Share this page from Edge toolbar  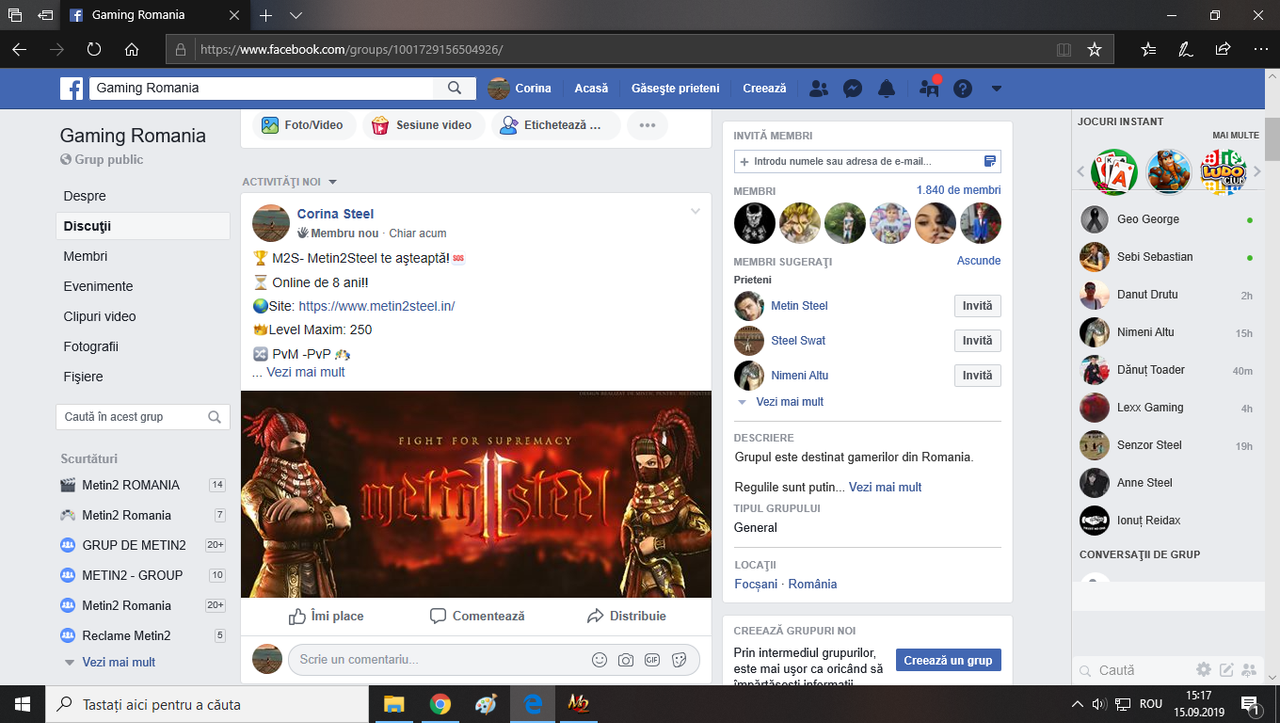tap(1222, 49)
